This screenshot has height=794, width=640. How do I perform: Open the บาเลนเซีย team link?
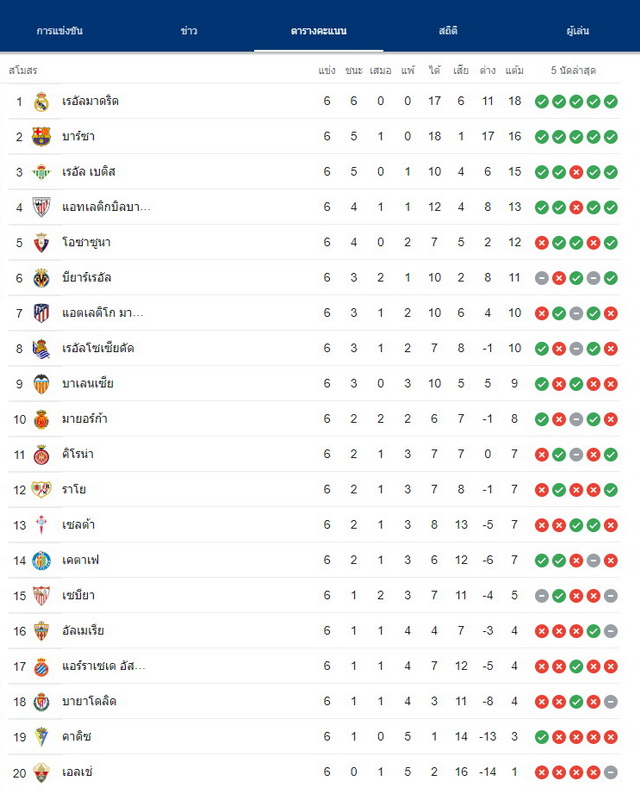[88, 383]
